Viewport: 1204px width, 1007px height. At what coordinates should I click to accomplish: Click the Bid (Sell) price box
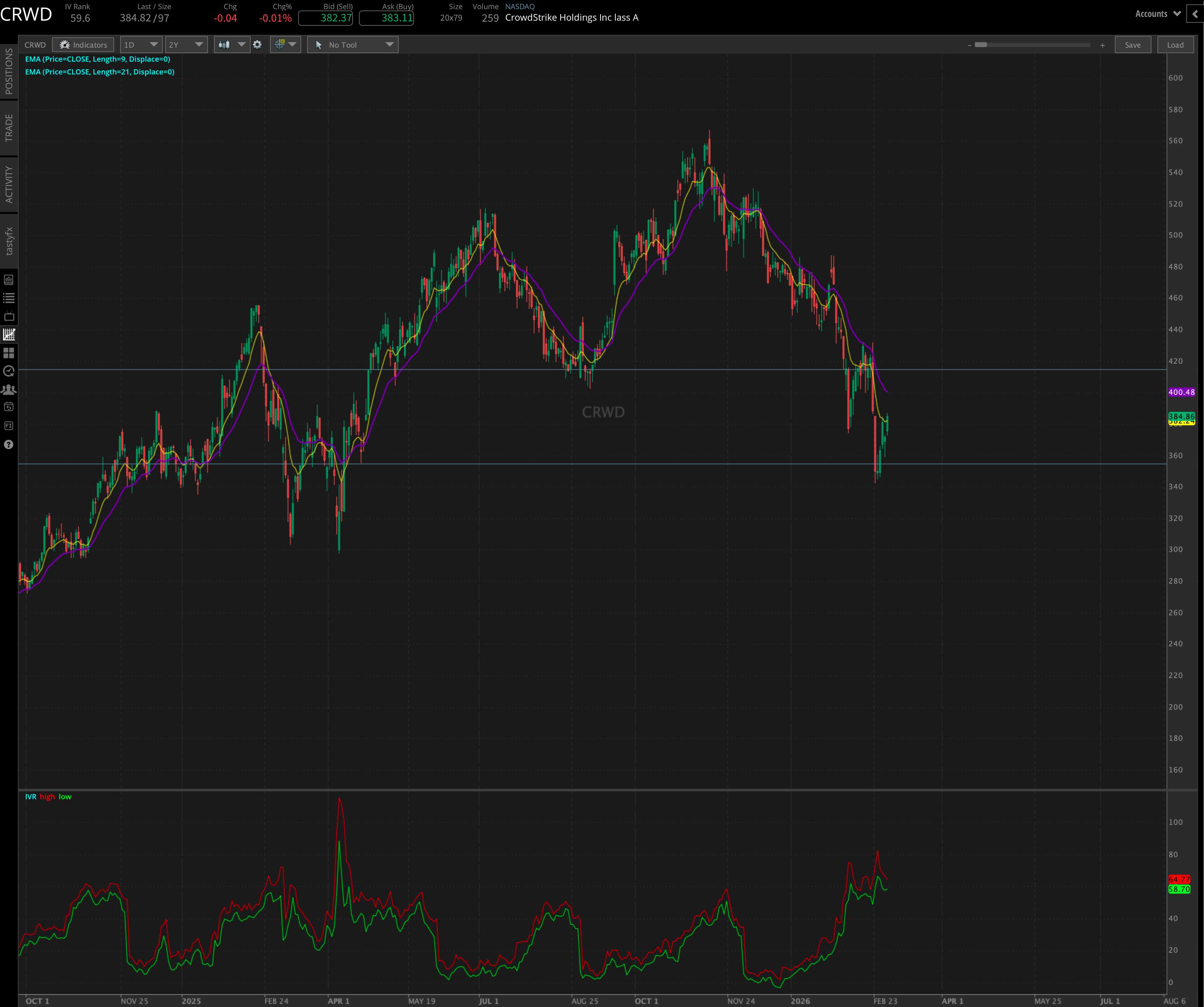pos(325,18)
